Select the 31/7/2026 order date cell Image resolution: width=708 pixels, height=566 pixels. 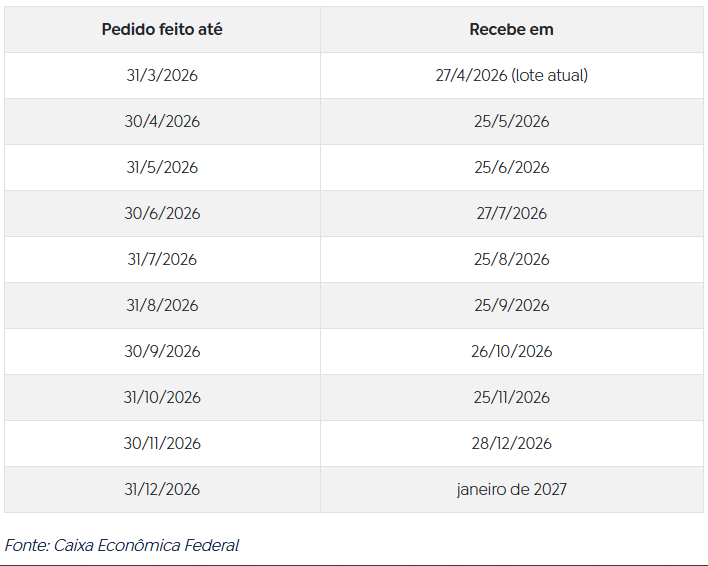[162, 259]
